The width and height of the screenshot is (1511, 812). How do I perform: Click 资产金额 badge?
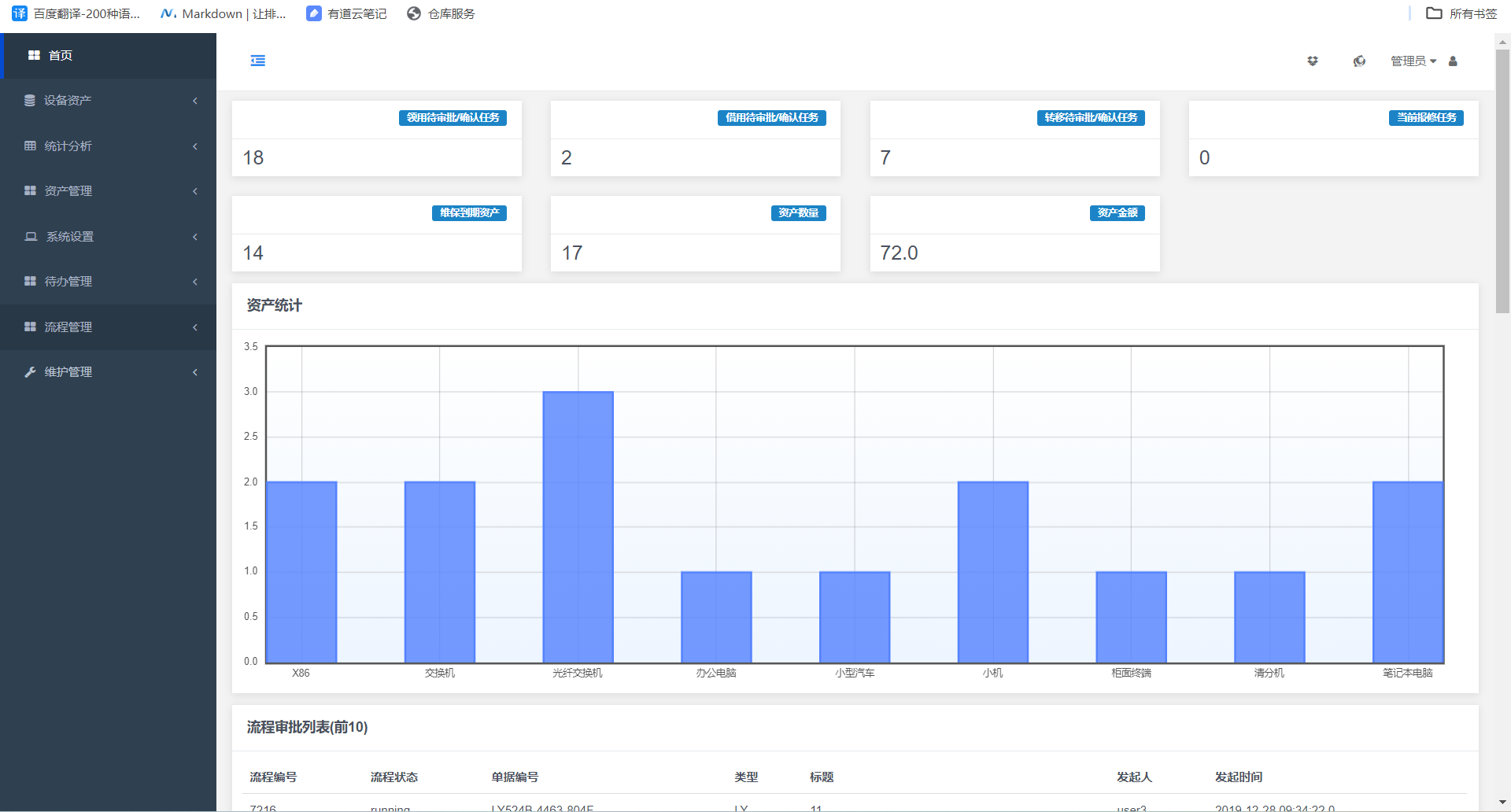tap(1118, 212)
